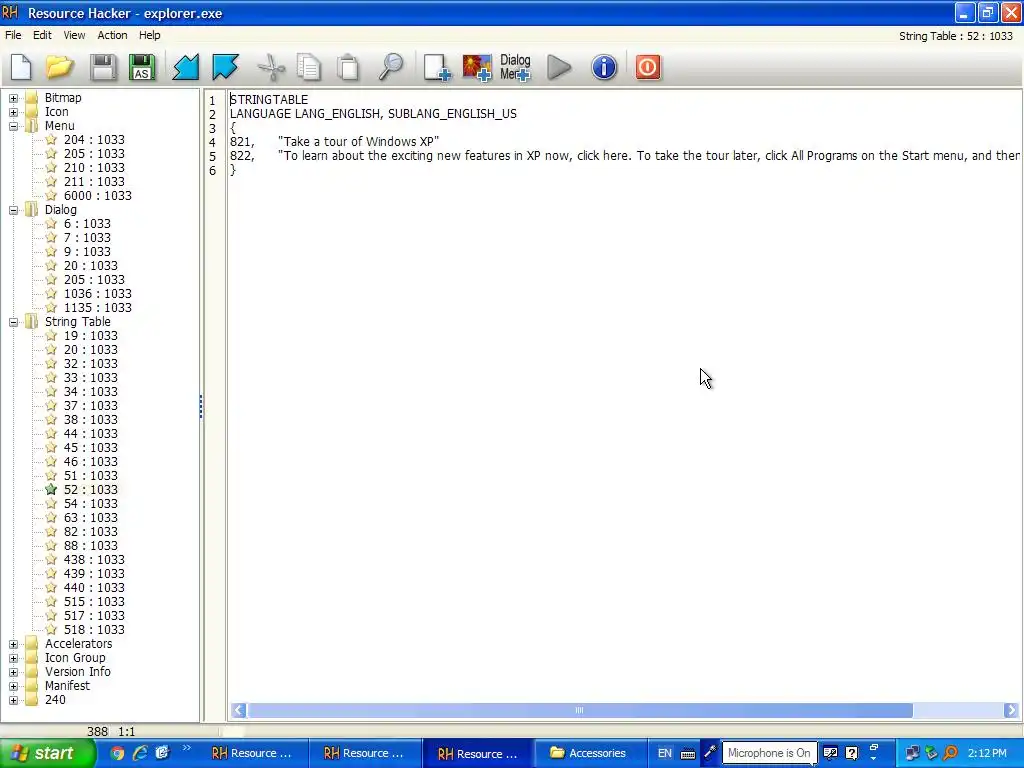Click the Add new resource icon
1024x768 pixels.
coord(436,67)
